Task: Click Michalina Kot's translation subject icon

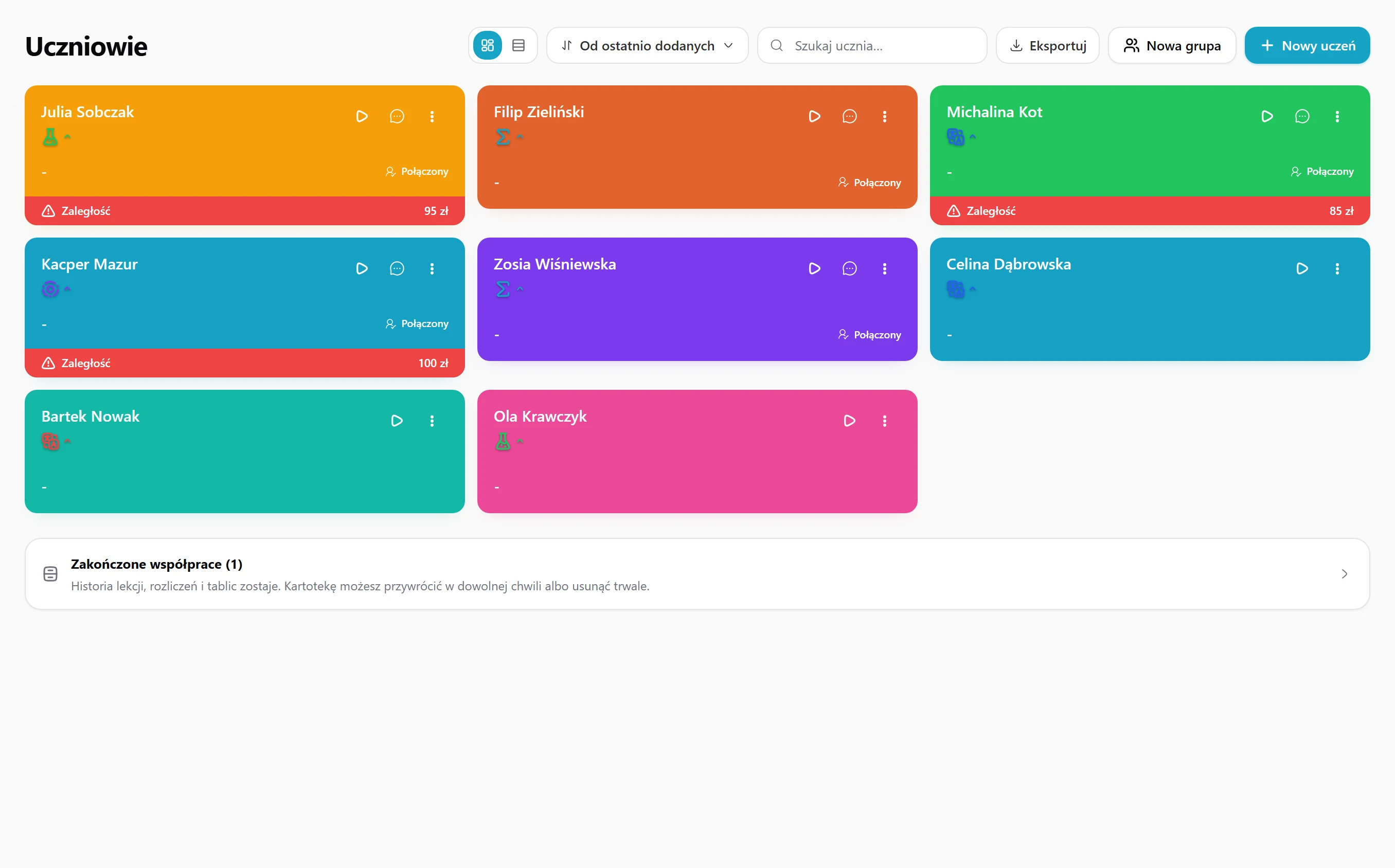Action: click(955, 137)
